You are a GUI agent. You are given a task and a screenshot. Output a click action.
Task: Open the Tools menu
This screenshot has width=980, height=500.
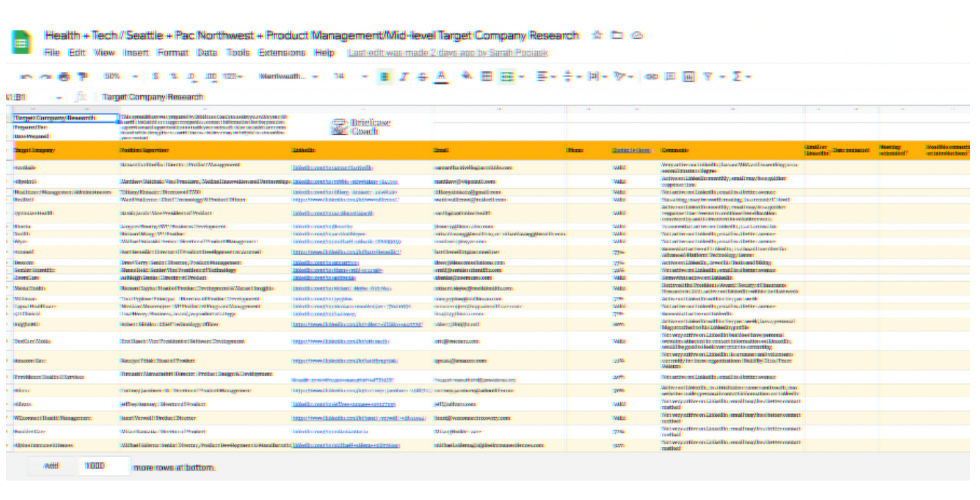click(x=238, y=52)
